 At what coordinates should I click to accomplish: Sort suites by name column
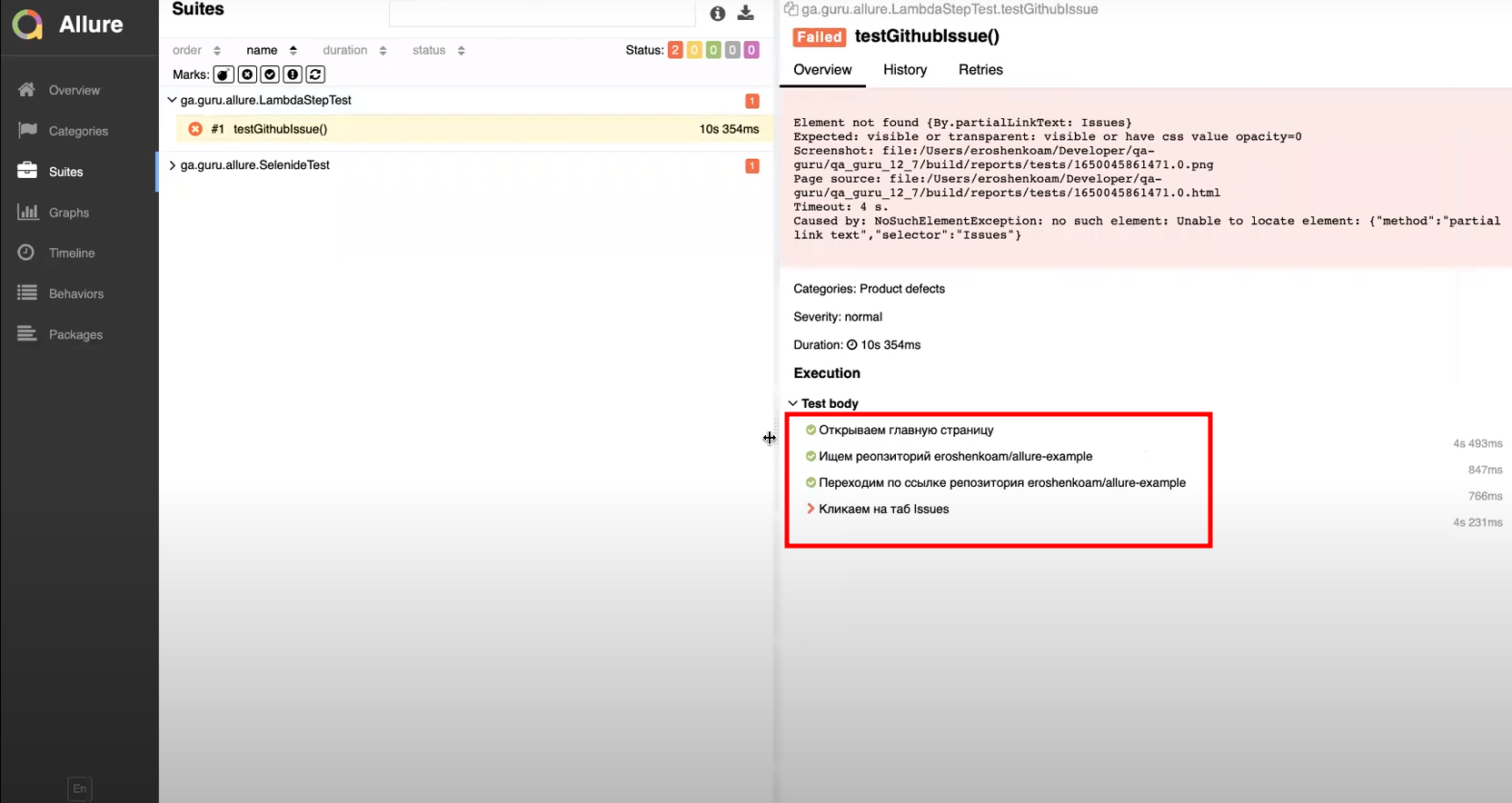(271, 50)
